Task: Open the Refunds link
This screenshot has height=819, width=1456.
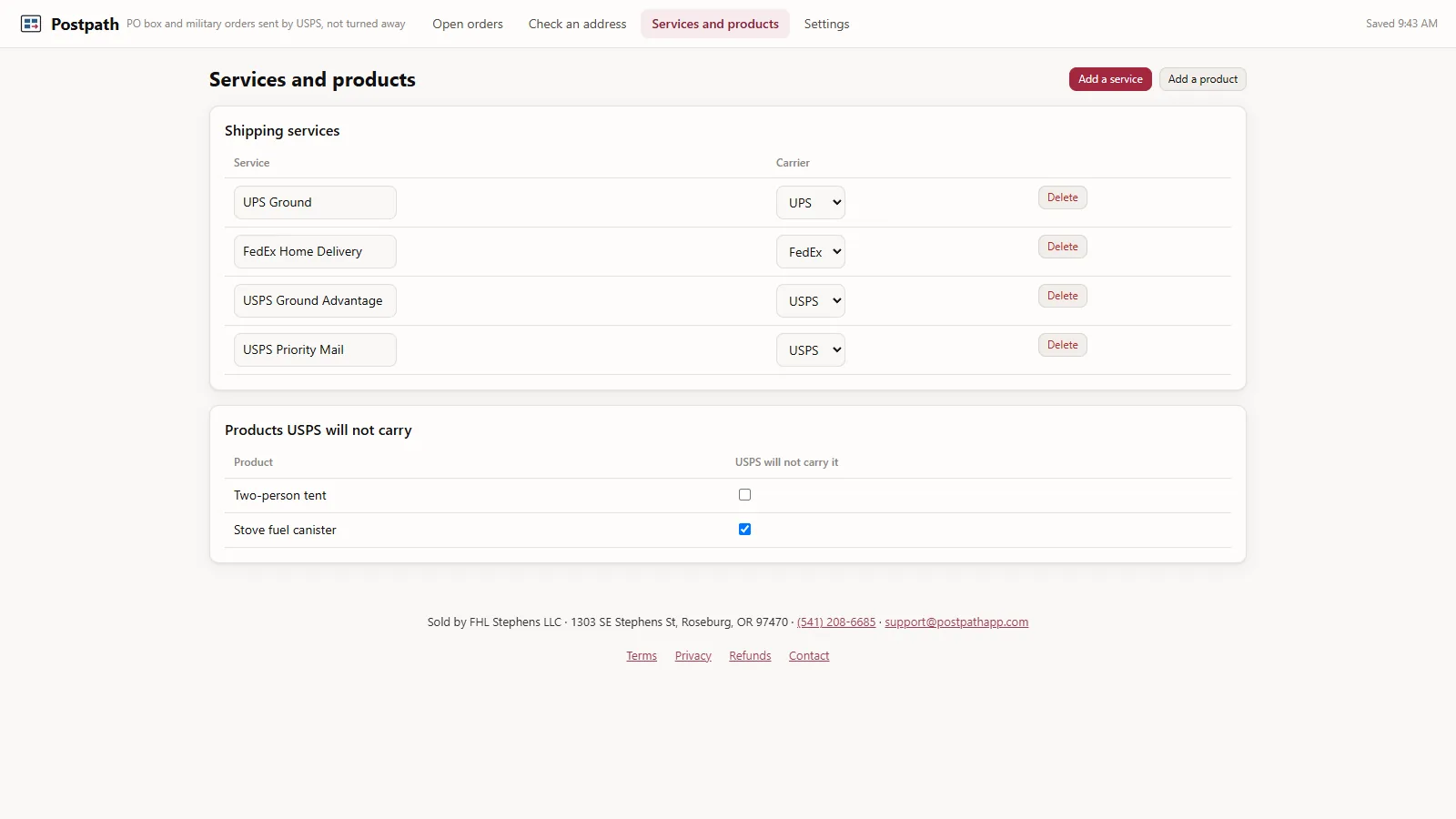Action: click(750, 656)
